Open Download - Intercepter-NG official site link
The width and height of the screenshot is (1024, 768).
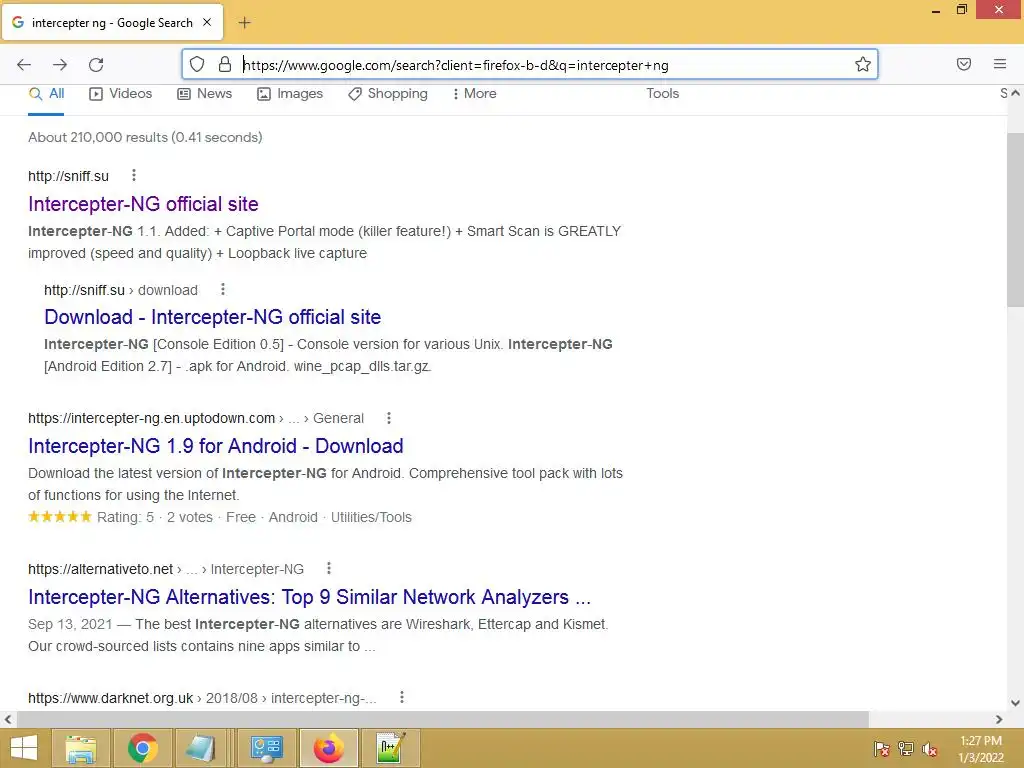(212, 317)
